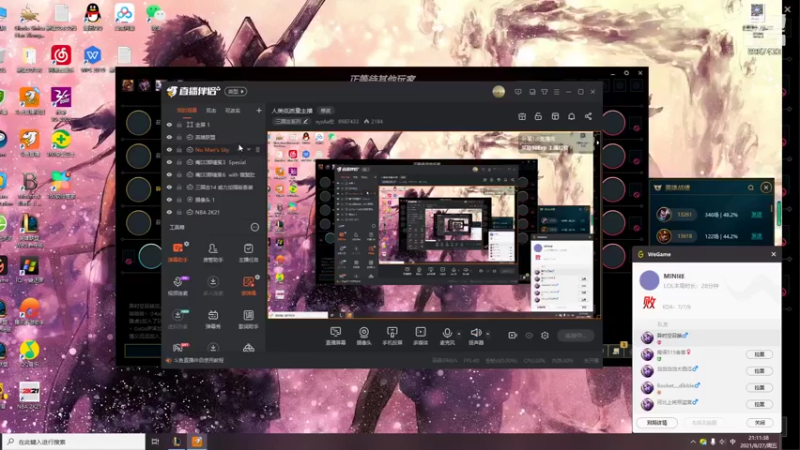
Task: Collapse the 工具箱 toolbox section
Action: [255, 227]
